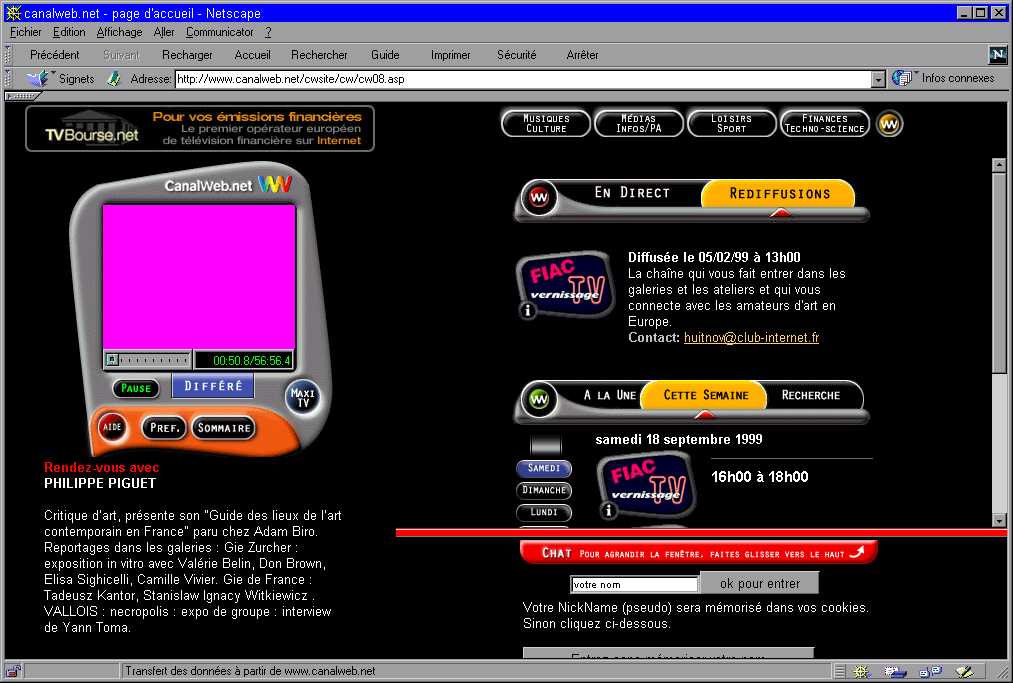Collapse the personal toolbar handle
1013x683 pixels.
point(21,96)
